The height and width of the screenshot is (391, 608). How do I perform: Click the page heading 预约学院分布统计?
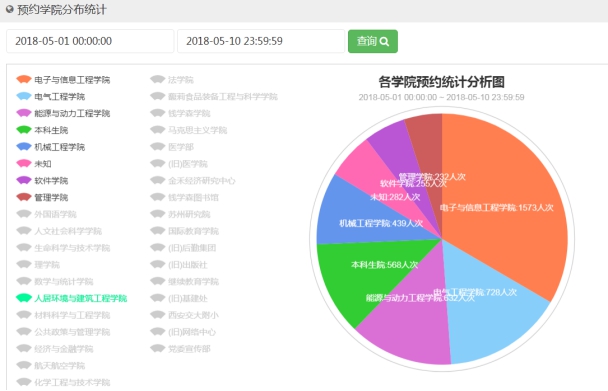(x=62, y=9)
